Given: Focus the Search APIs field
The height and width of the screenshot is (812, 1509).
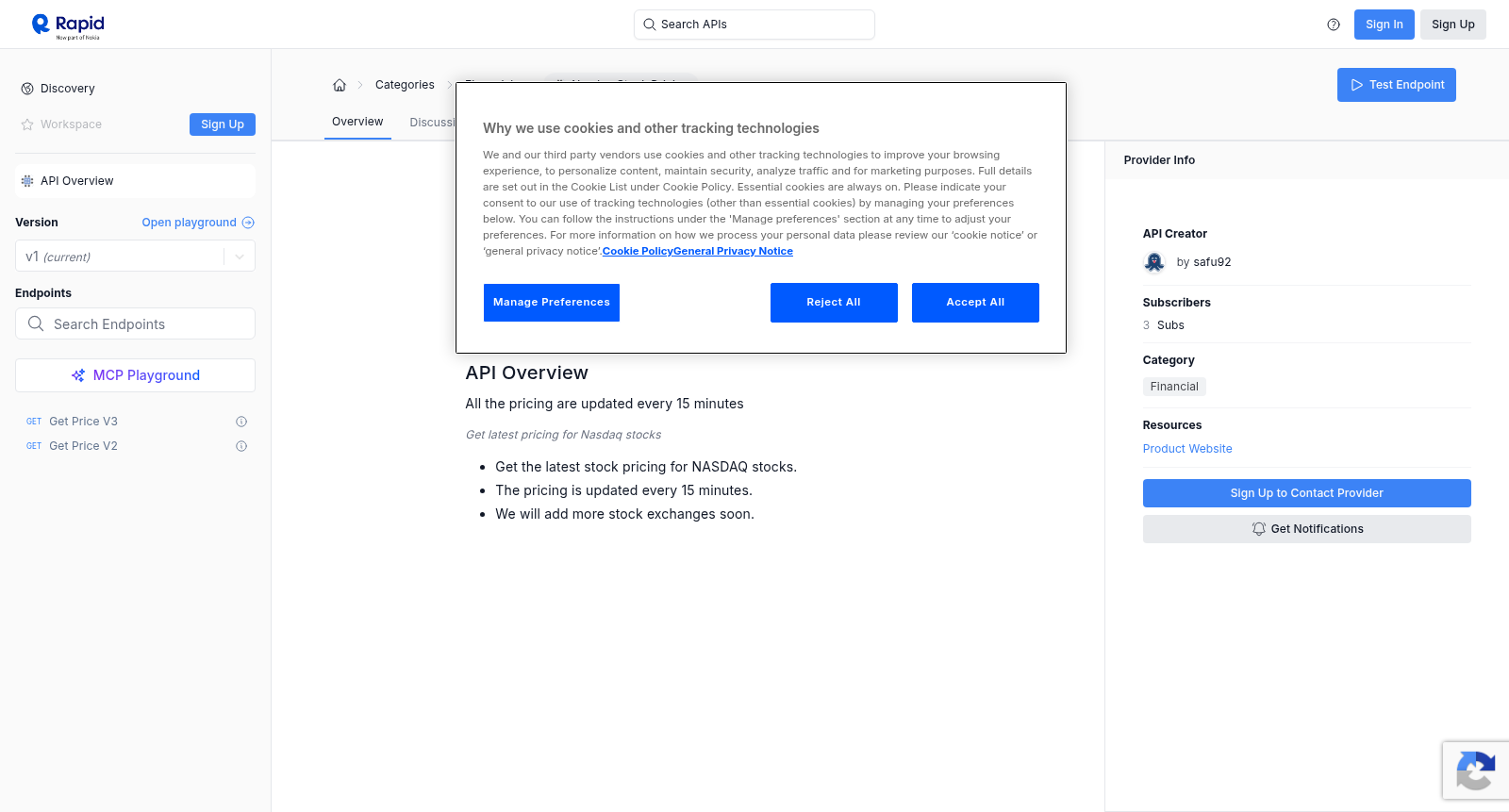Looking at the screenshot, I should pos(754,25).
